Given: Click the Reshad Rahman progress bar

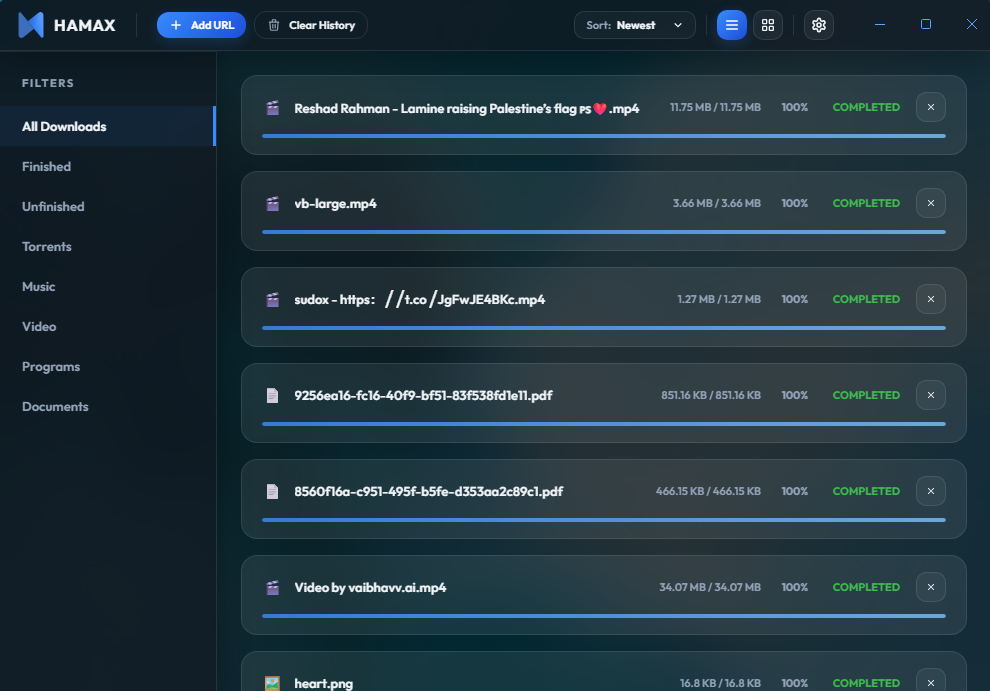Looking at the screenshot, I should [604, 136].
